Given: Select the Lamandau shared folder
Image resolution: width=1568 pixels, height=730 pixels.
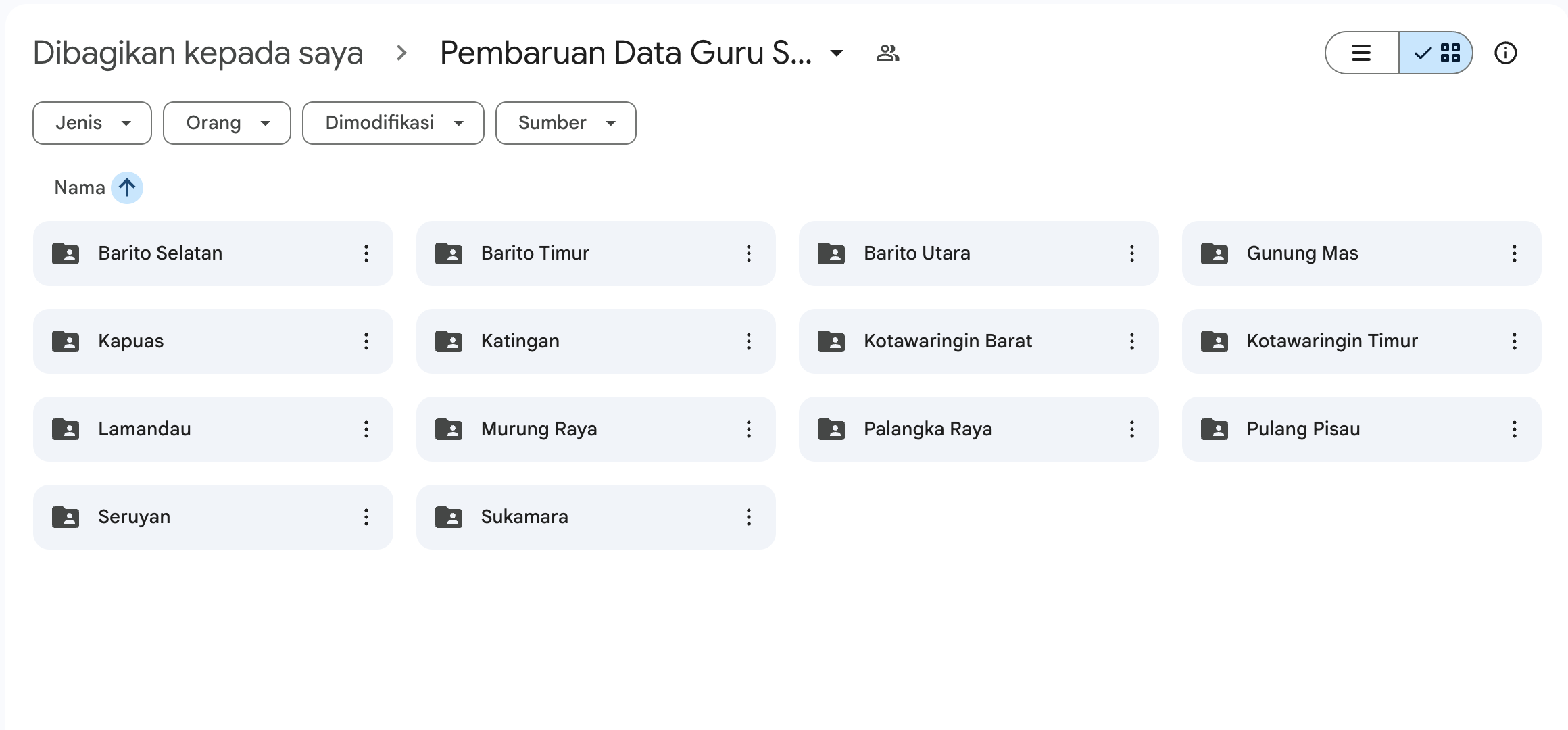Looking at the screenshot, I should coord(145,429).
